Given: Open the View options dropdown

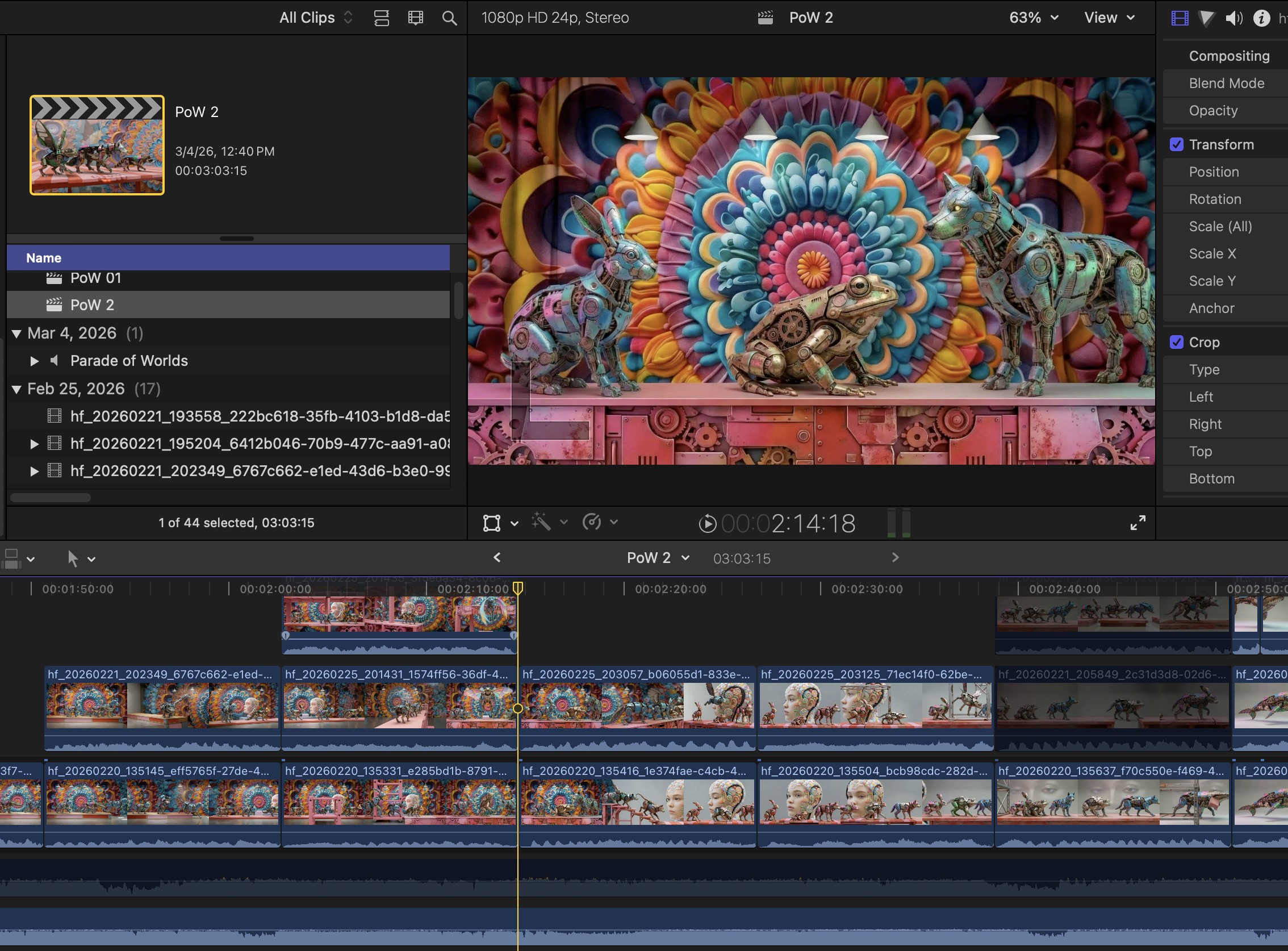Looking at the screenshot, I should tap(1110, 18).
